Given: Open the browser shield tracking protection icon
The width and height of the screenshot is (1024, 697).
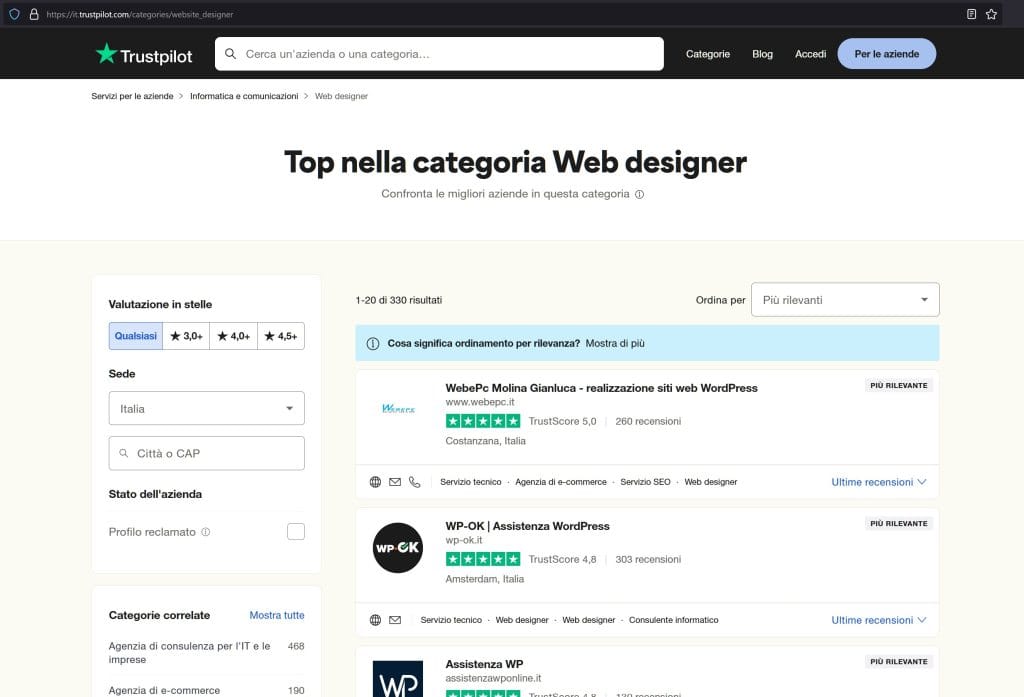Looking at the screenshot, I should pyautogui.click(x=14, y=14).
